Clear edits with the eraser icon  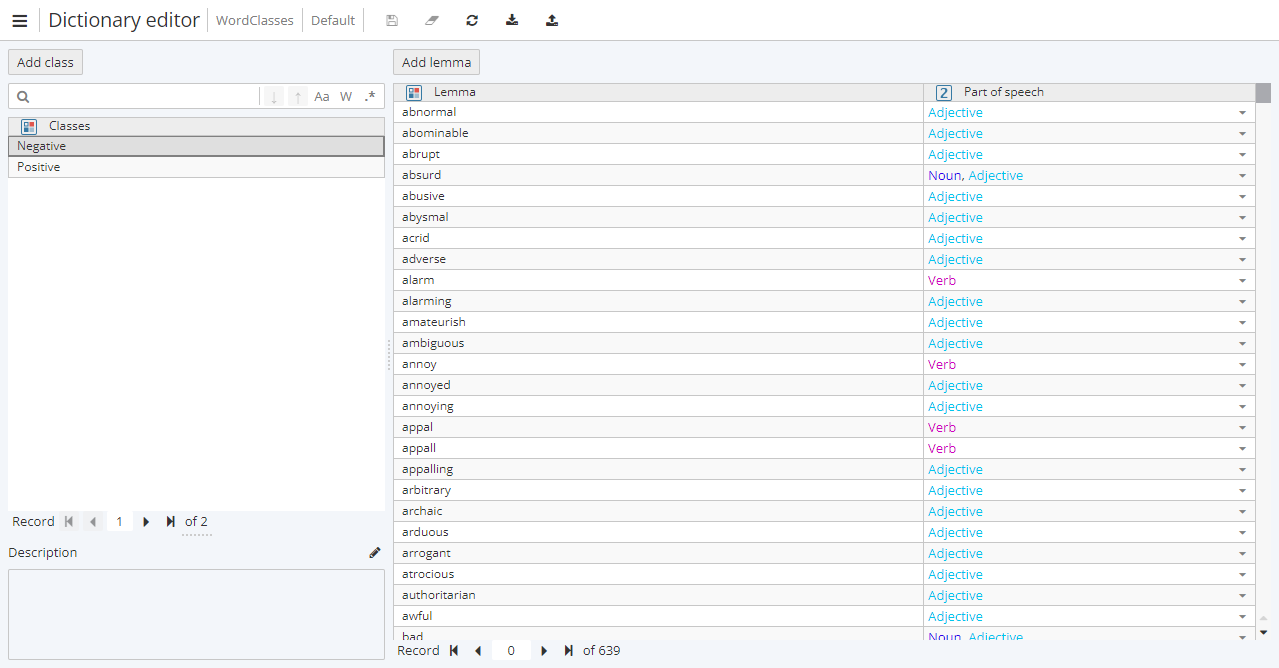coord(431,20)
